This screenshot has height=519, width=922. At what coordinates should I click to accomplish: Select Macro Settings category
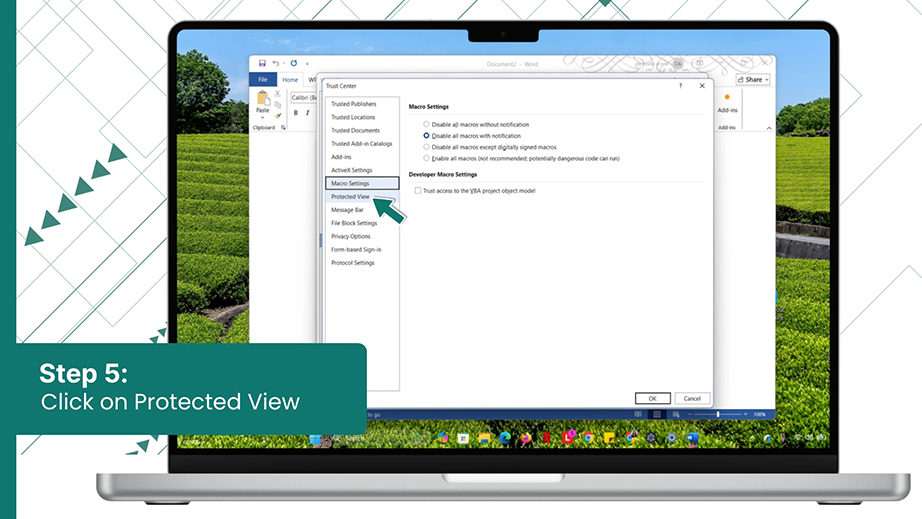click(362, 183)
